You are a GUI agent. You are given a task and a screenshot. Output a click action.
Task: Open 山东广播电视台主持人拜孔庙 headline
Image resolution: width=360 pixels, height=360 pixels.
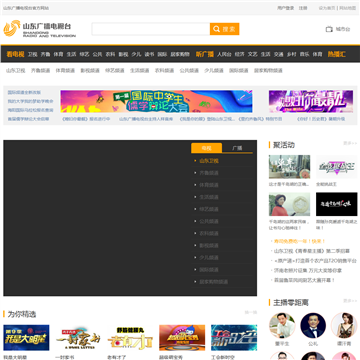(x=146, y=119)
